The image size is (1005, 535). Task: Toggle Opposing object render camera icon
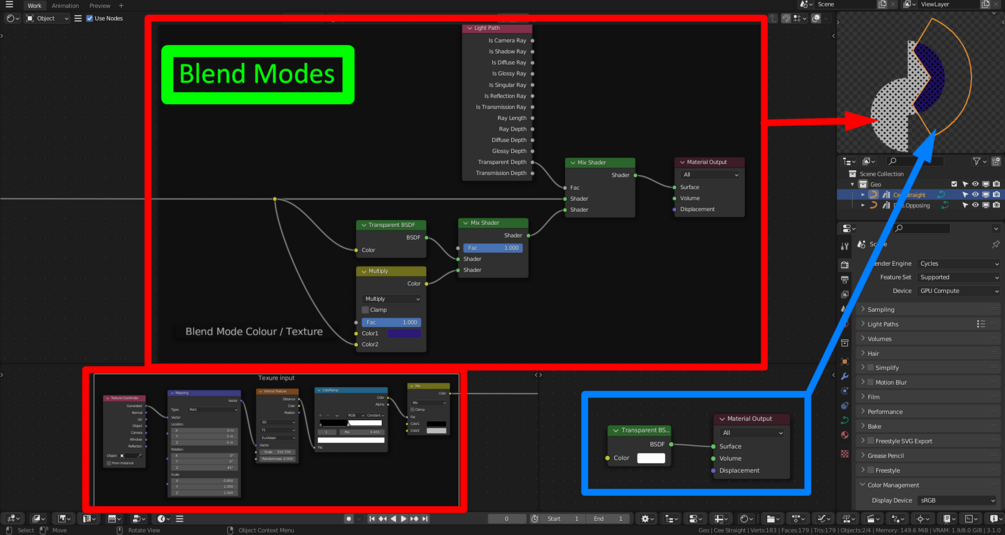pos(996,206)
